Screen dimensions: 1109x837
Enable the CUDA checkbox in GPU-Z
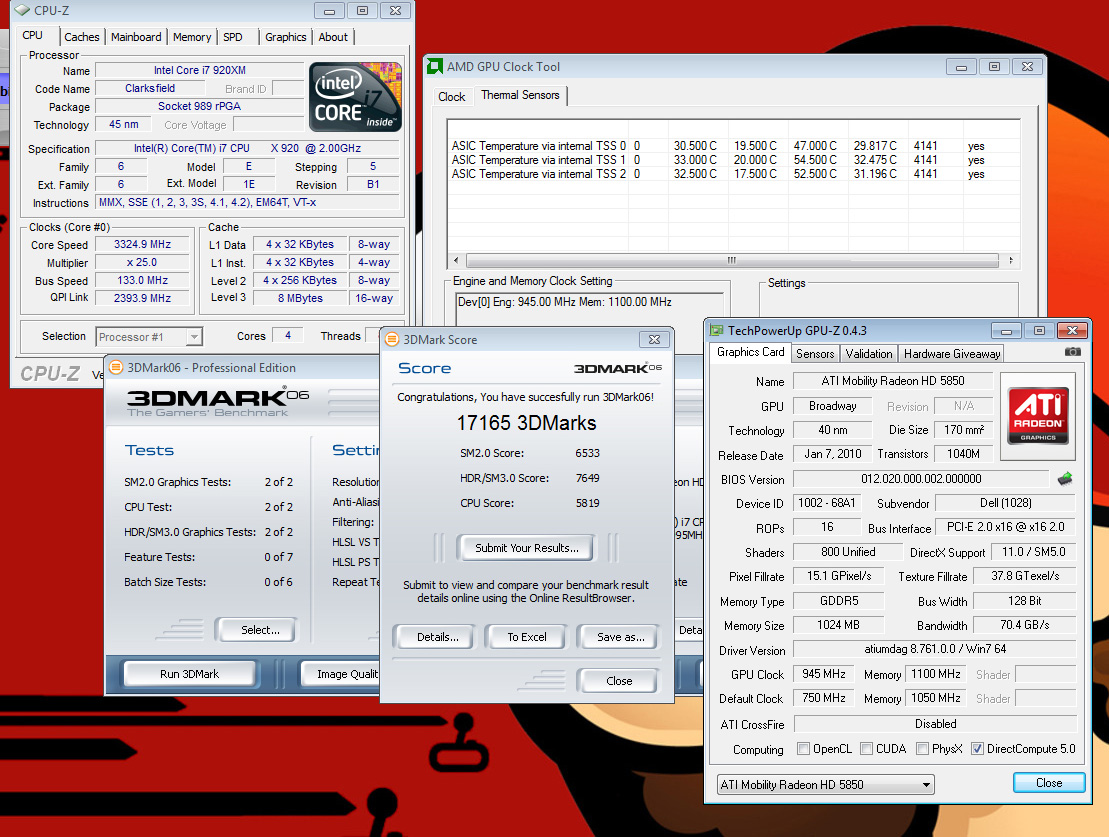(866, 749)
